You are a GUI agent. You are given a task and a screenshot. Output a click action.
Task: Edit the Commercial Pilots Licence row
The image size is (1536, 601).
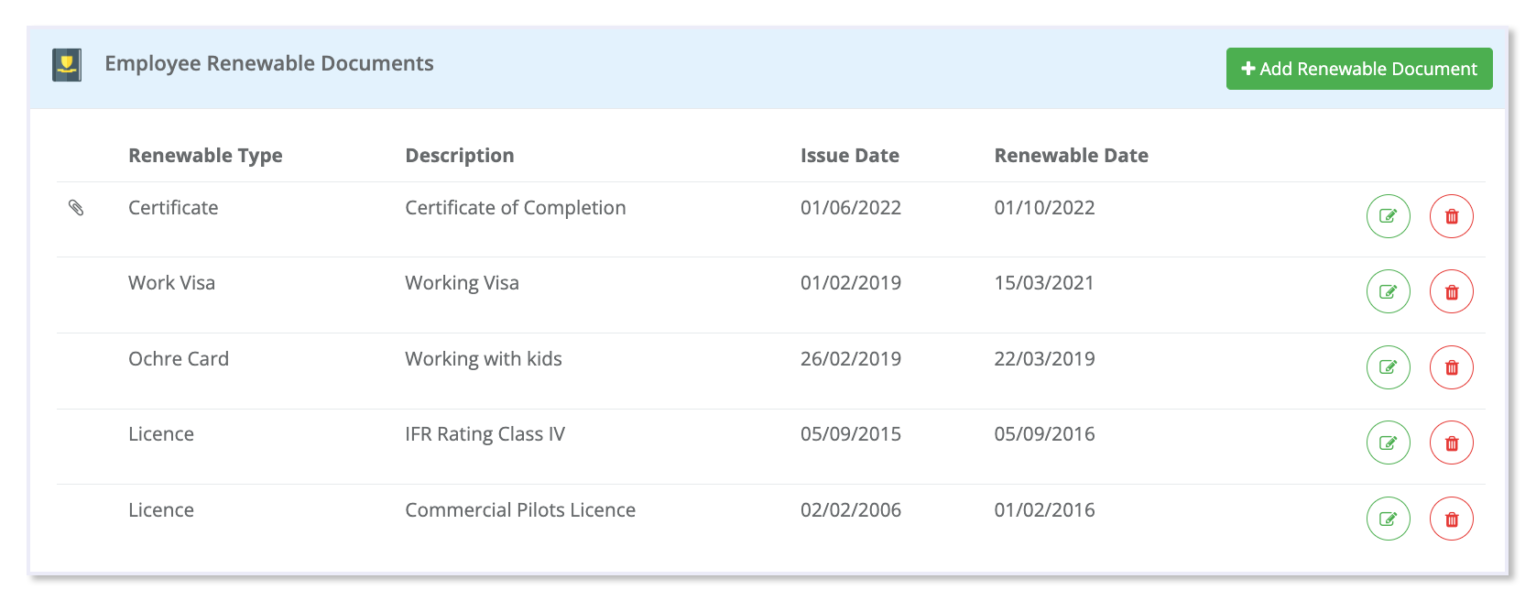(x=1388, y=519)
